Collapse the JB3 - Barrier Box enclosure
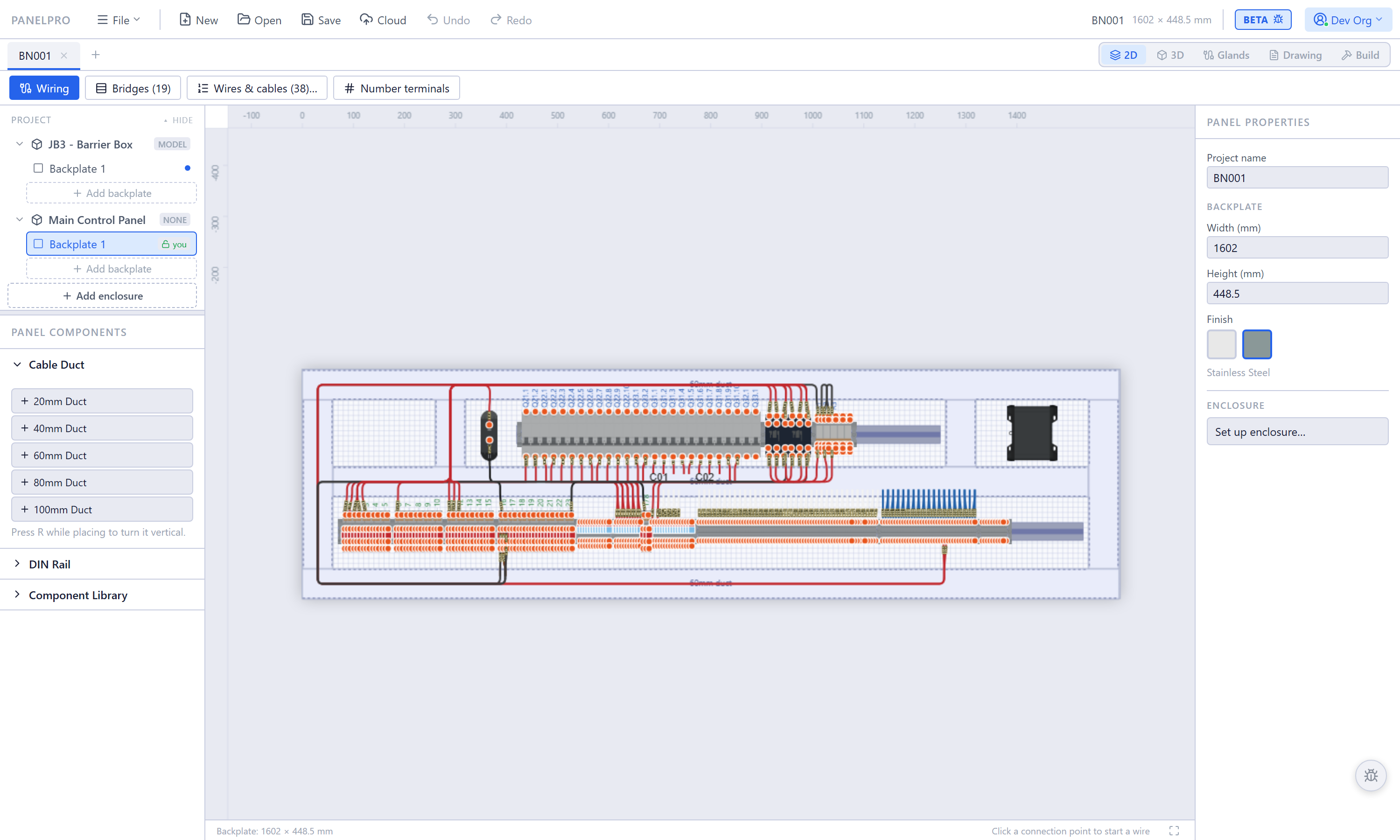The height and width of the screenshot is (840, 1400). 19,144
